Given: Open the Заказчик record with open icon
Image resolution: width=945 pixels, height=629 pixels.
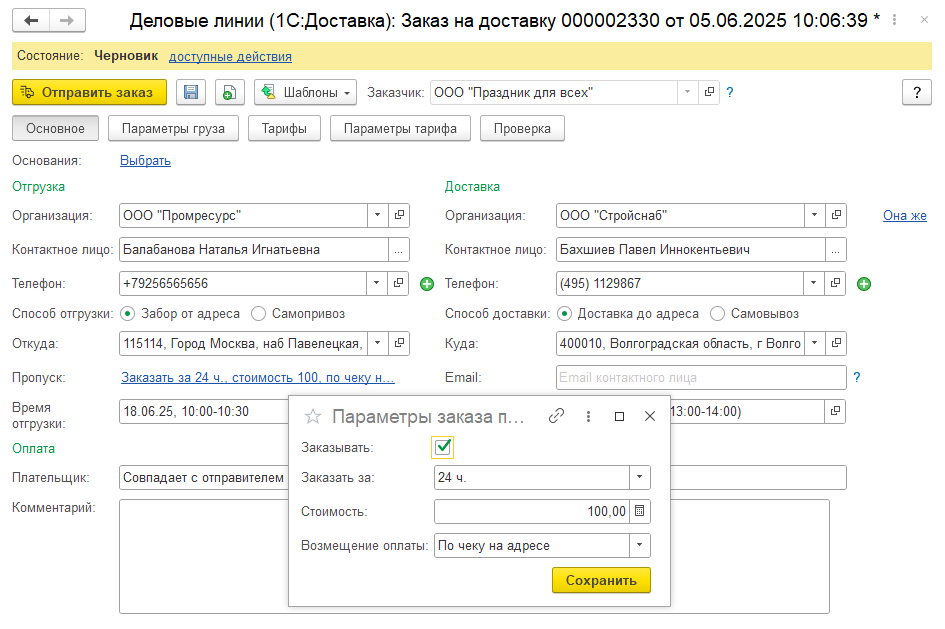Looking at the screenshot, I should 710,92.
